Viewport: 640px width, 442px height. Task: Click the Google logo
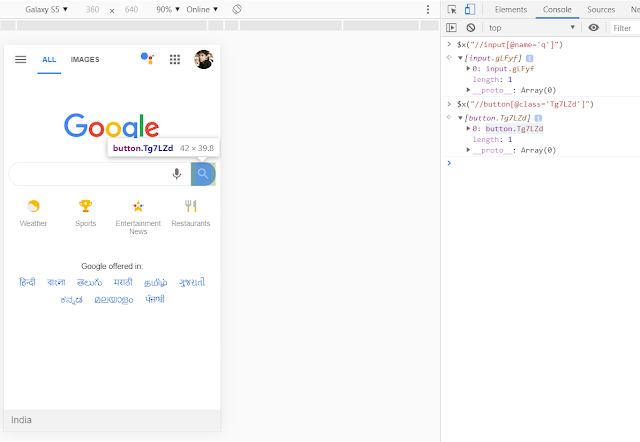point(111,126)
